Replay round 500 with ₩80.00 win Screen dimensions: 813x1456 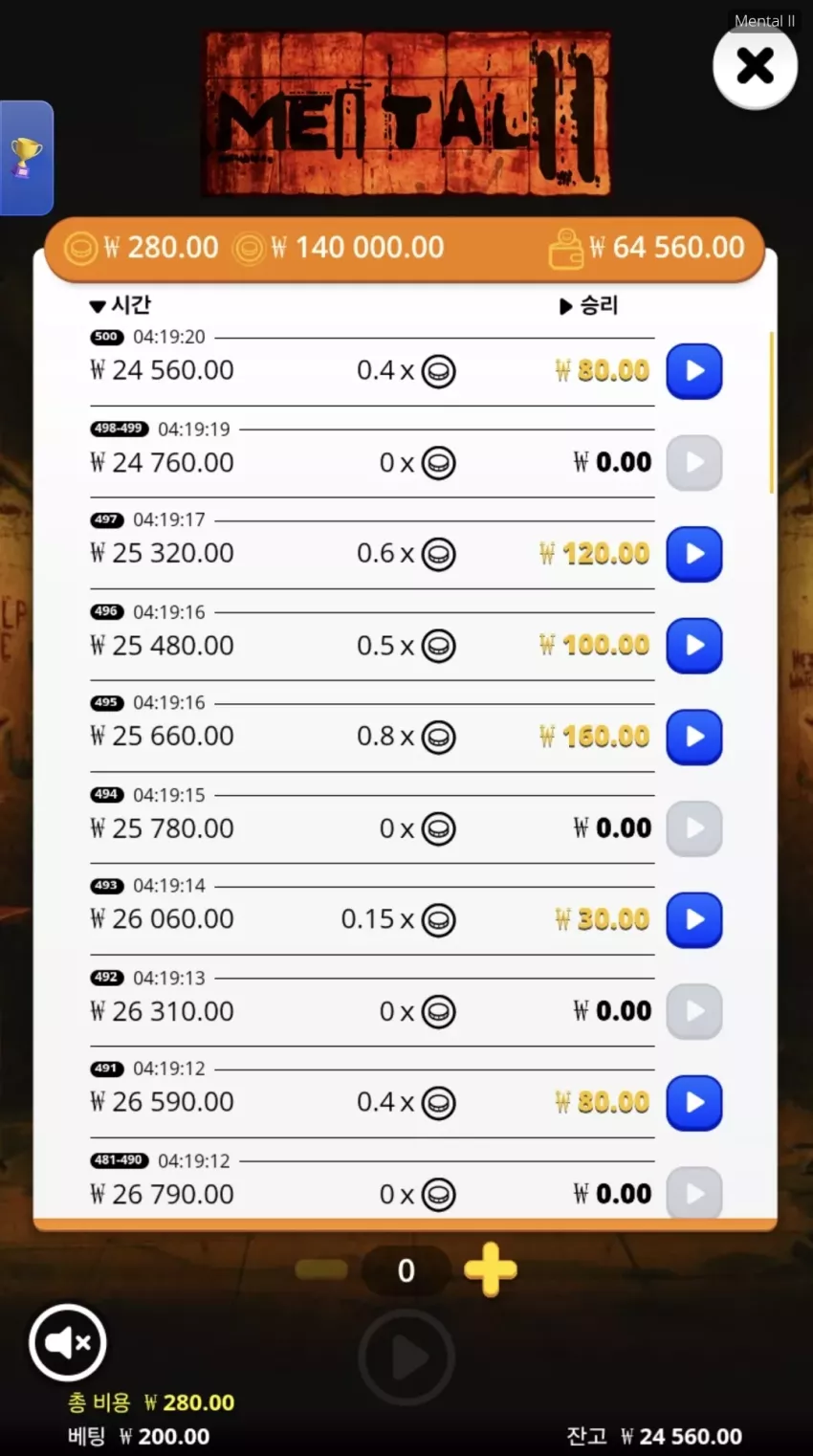(693, 371)
